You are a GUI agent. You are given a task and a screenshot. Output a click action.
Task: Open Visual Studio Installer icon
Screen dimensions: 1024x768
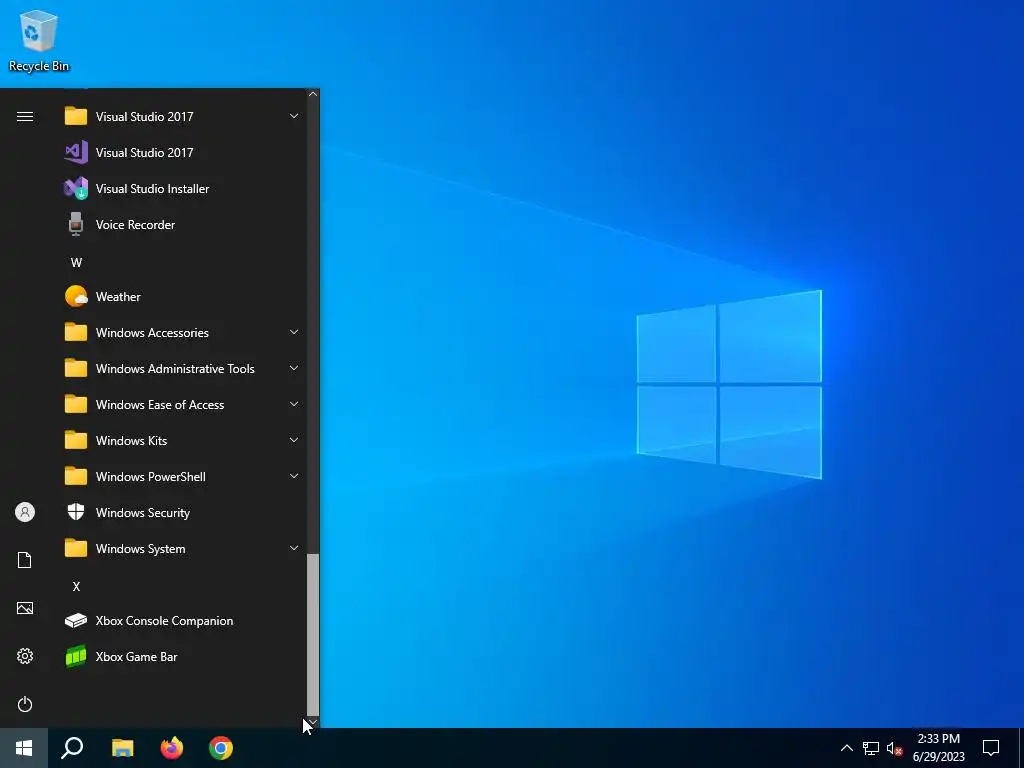point(76,188)
